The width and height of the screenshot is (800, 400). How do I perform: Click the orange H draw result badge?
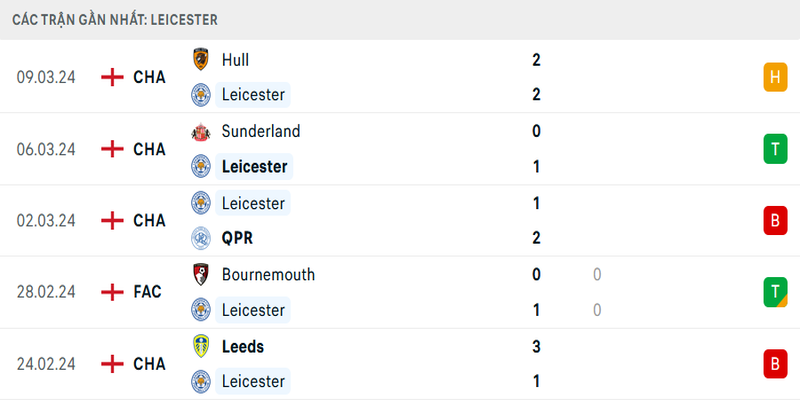(774, 77)
